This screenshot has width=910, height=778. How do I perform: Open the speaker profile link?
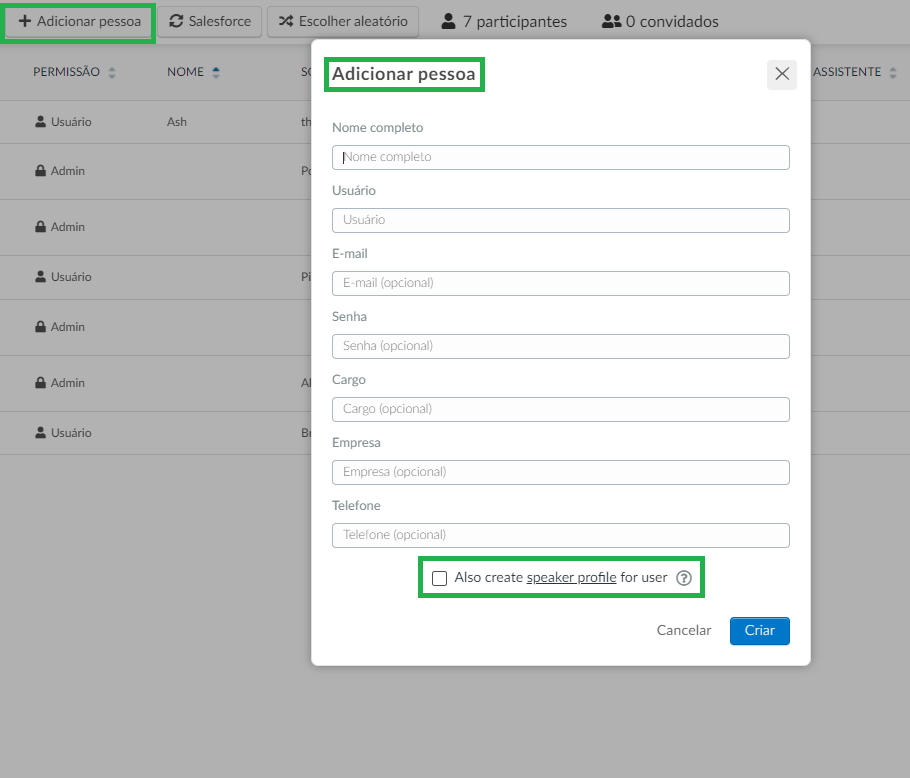point(571,577)
